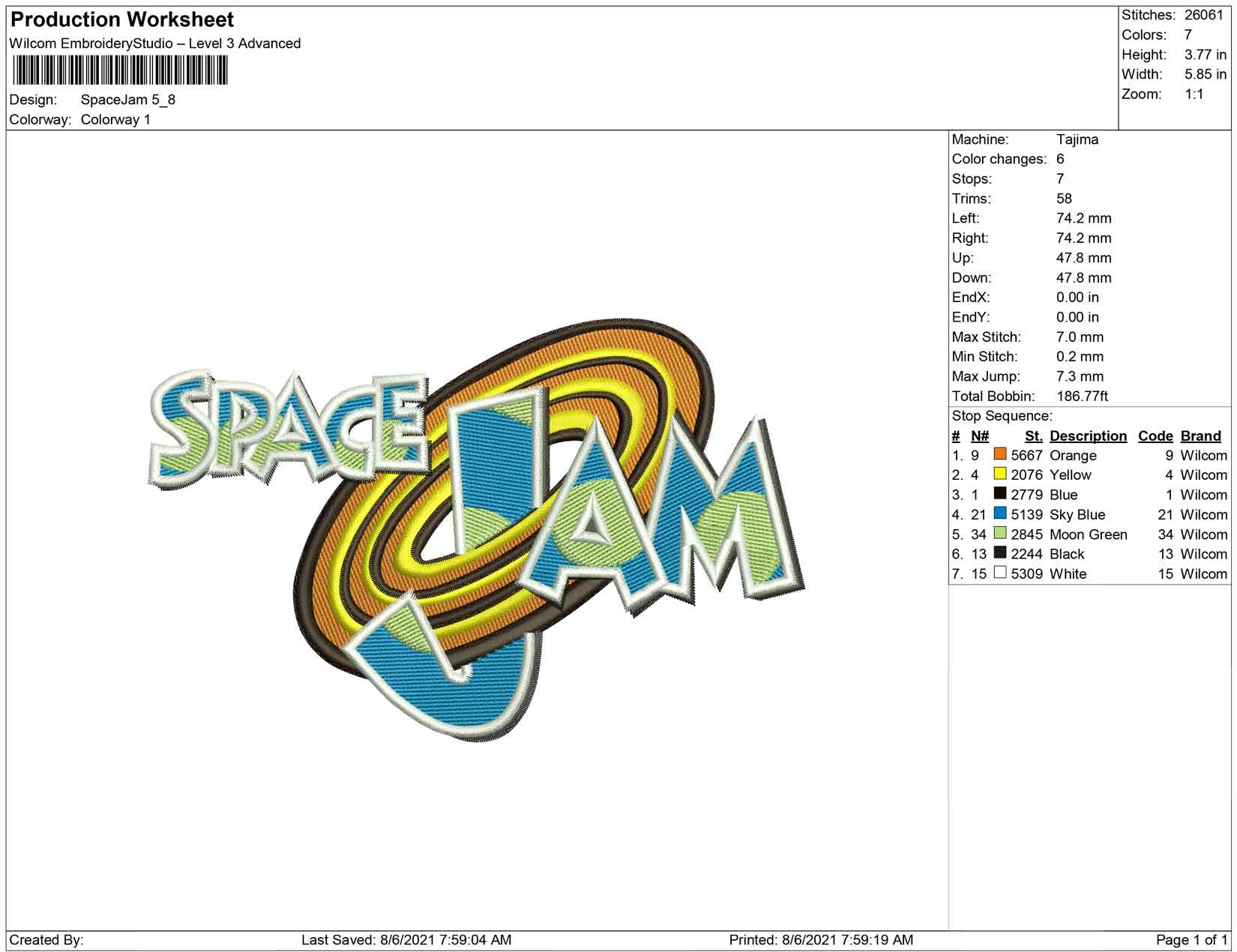
Task: Select the "Last Saved: 8/6/2021 7:59:04 AM" footer text
Action: 406,940
